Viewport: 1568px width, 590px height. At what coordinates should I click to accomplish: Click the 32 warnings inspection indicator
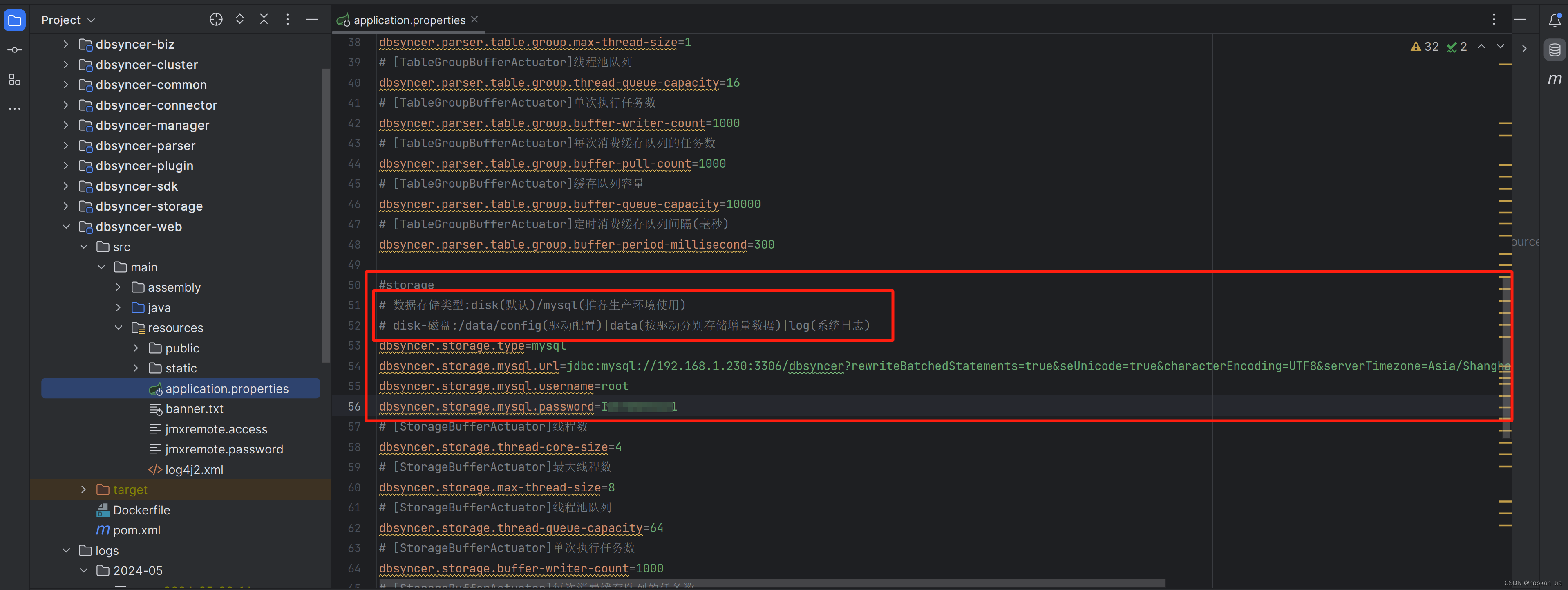coord(1425,47)
